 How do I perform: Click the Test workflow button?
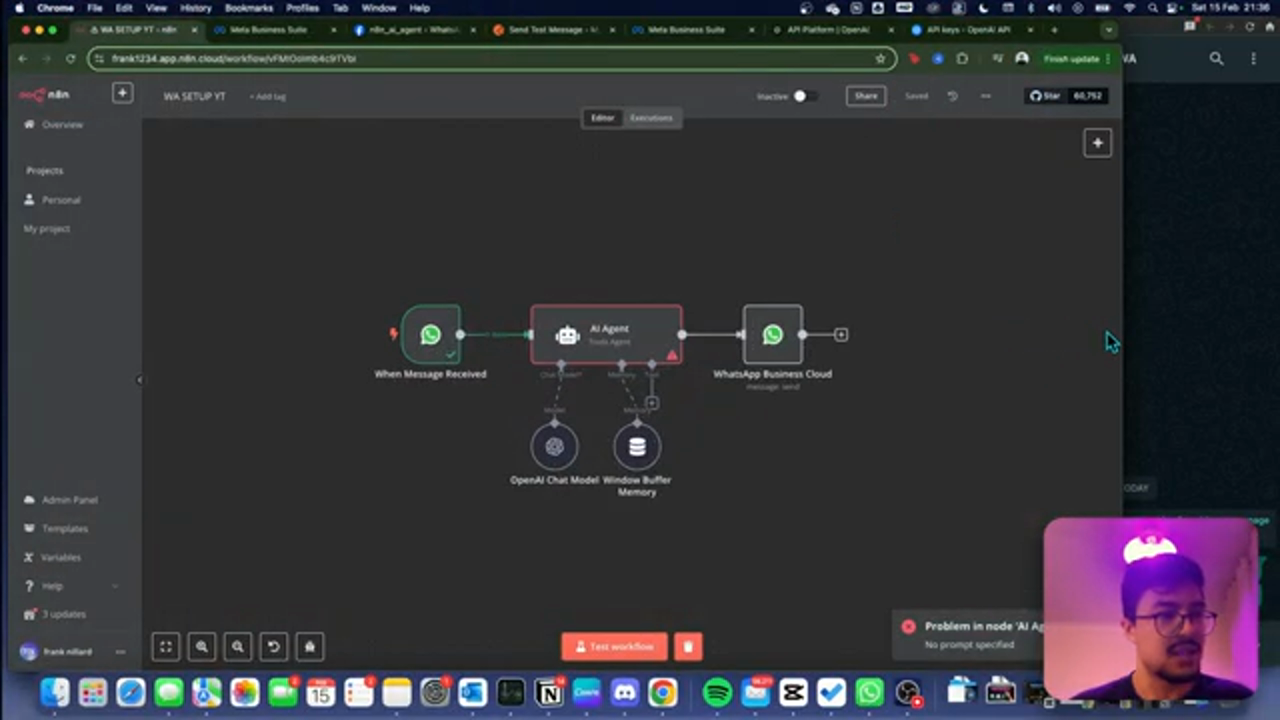click(x=614, y=647)
